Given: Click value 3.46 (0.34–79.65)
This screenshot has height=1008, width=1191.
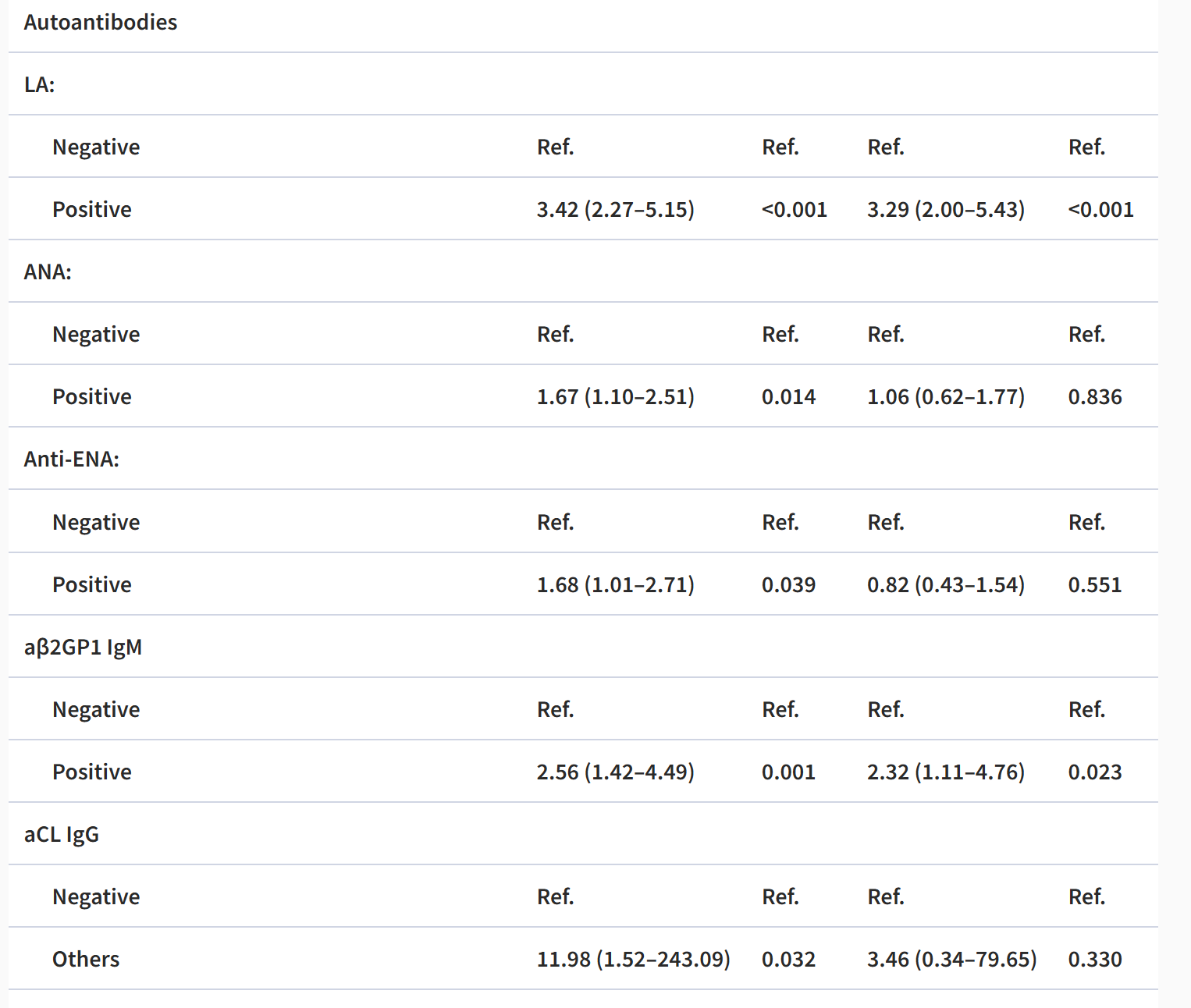Looking at the screenshot, I should pyautogui.click(x=952, y=959).
